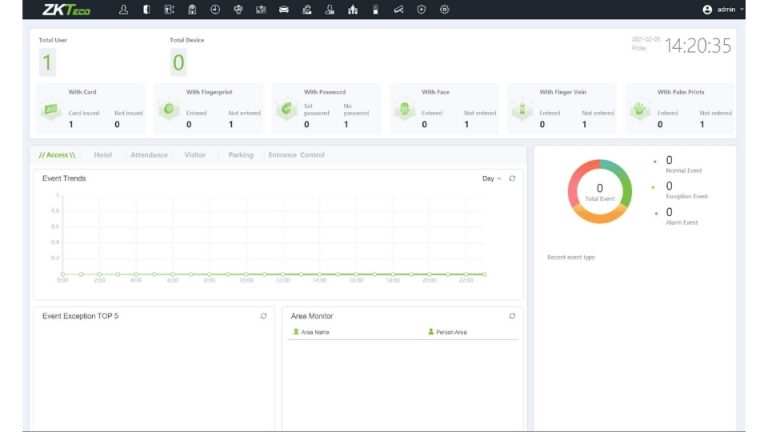
Task: Click the No password count
Action: point(346,124)
